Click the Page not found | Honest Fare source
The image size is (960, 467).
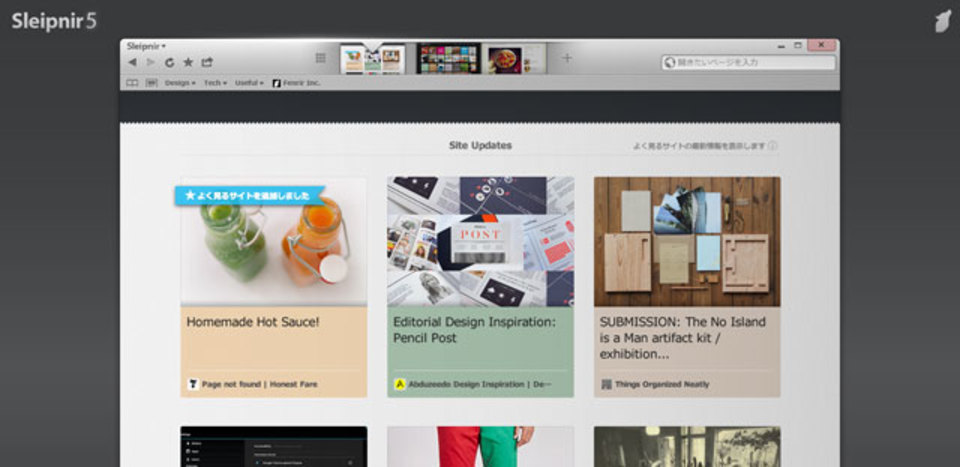click(x=260, y=384)
